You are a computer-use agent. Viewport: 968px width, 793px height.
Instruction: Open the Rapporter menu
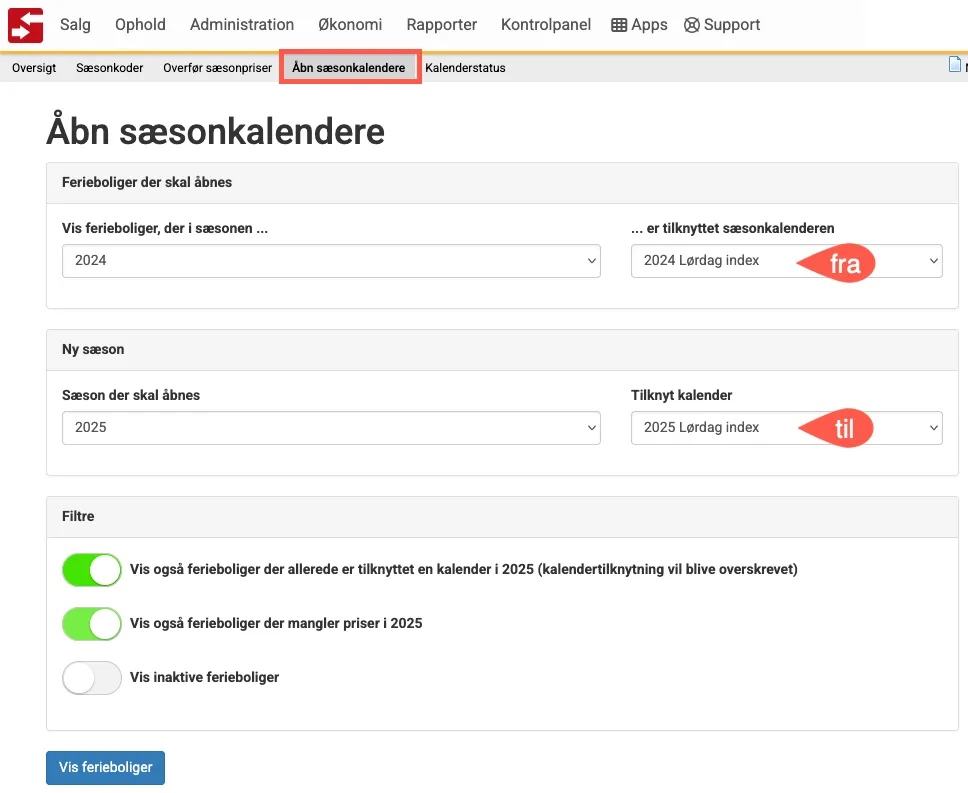pos(441,25)
